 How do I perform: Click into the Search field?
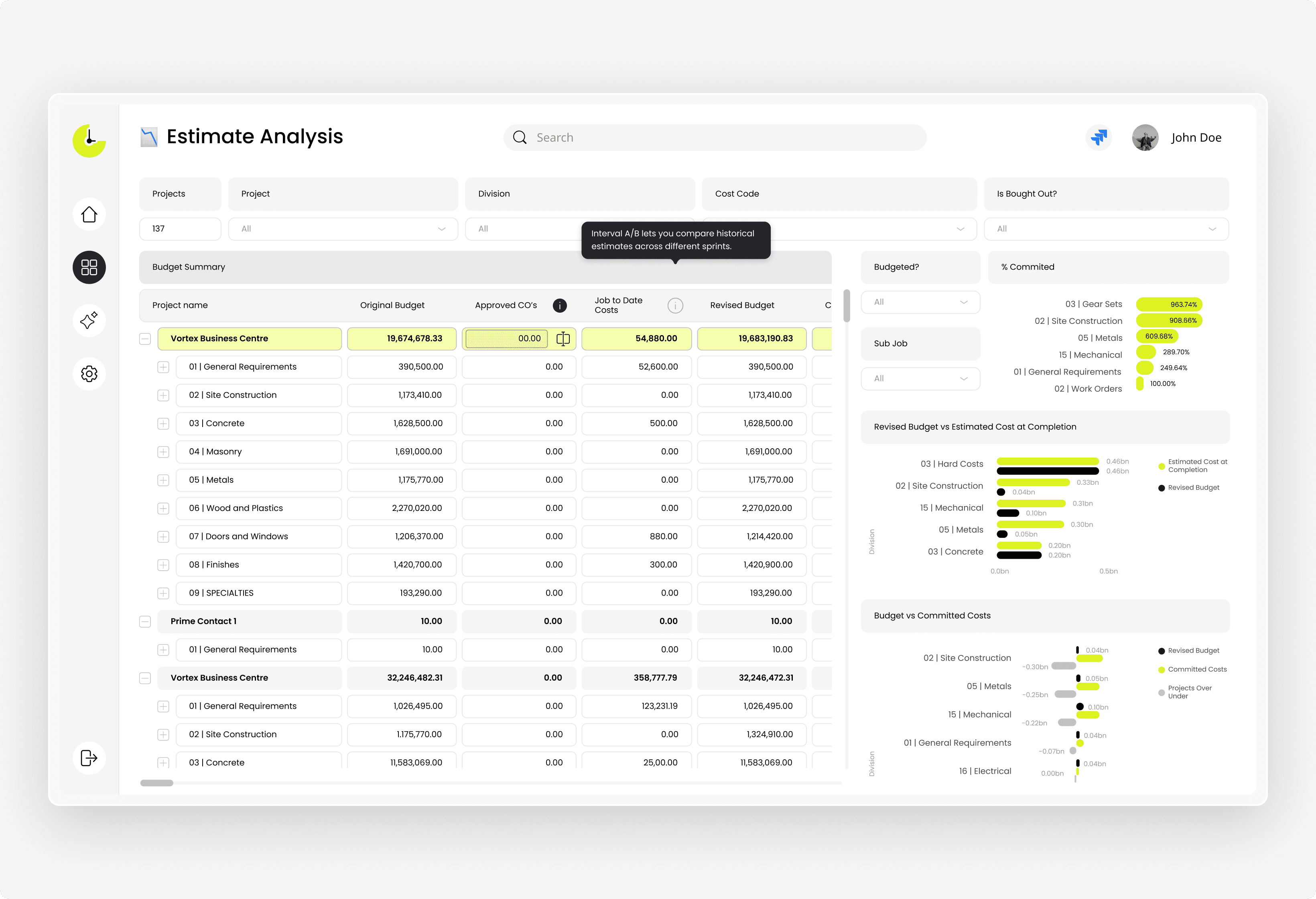(715, 138)
